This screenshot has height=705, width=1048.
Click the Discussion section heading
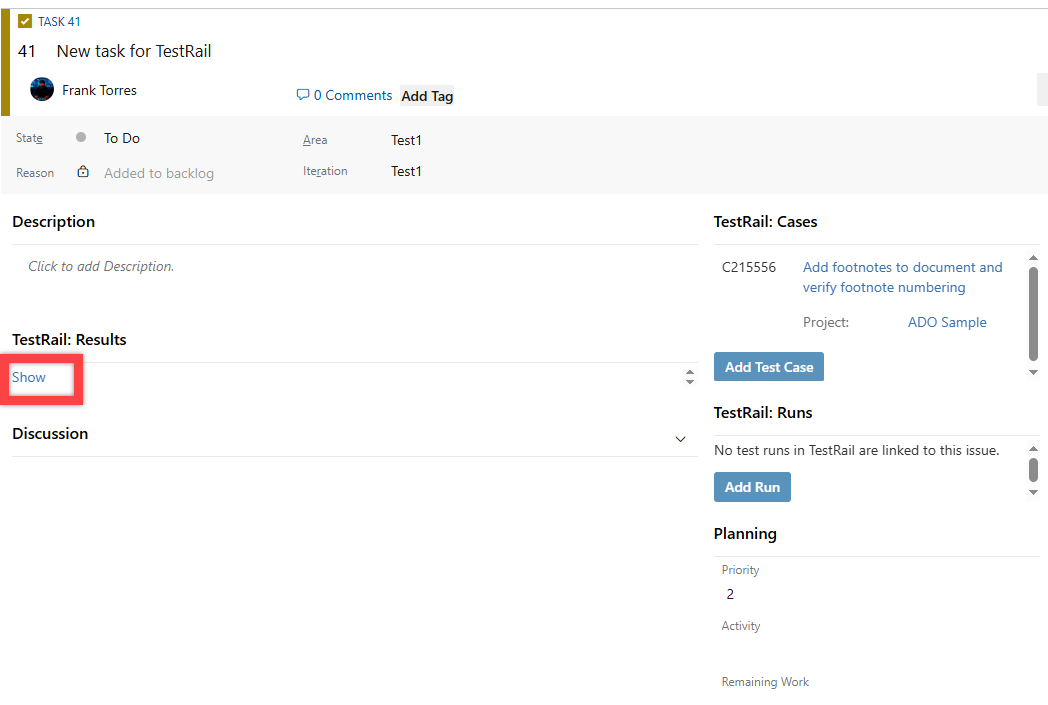[50, 434]
